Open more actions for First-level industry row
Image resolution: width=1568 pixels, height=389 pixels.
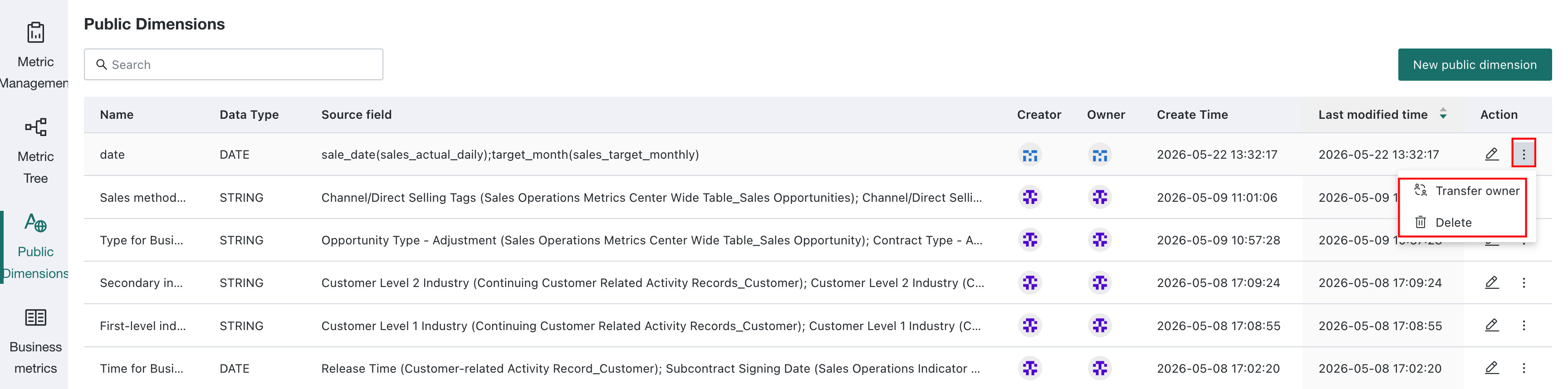pyautogui.click(x=1524, y=325)
